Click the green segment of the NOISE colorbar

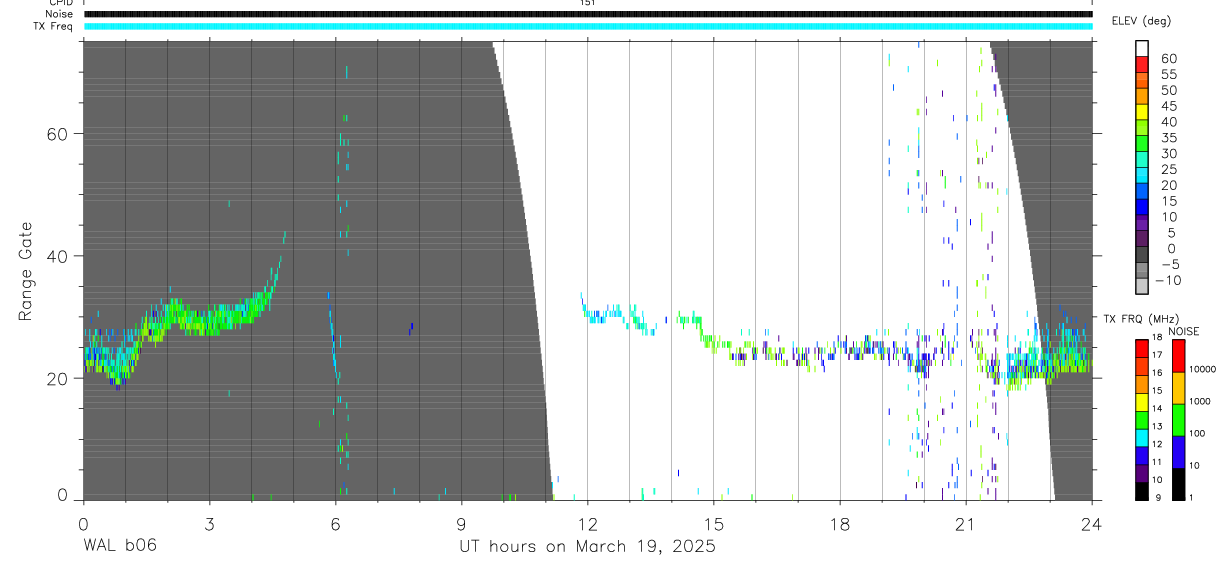pyautogui.click(x=1179, y=420)
